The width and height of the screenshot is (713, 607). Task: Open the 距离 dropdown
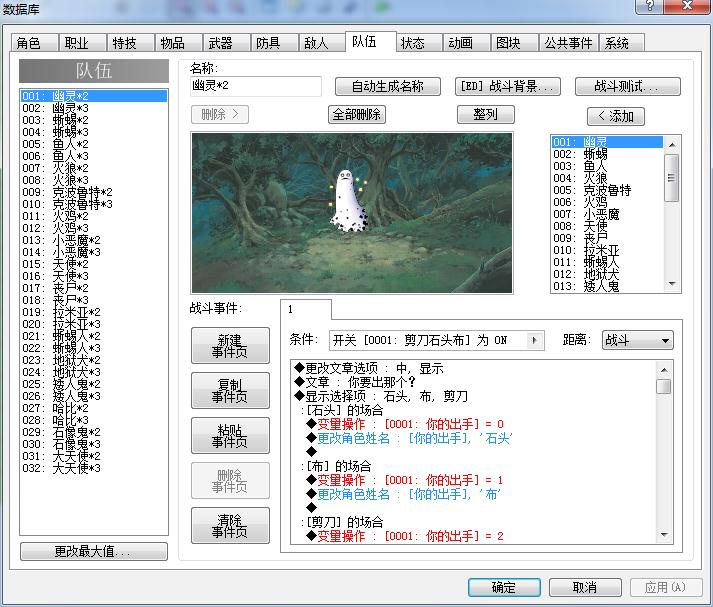638,340
